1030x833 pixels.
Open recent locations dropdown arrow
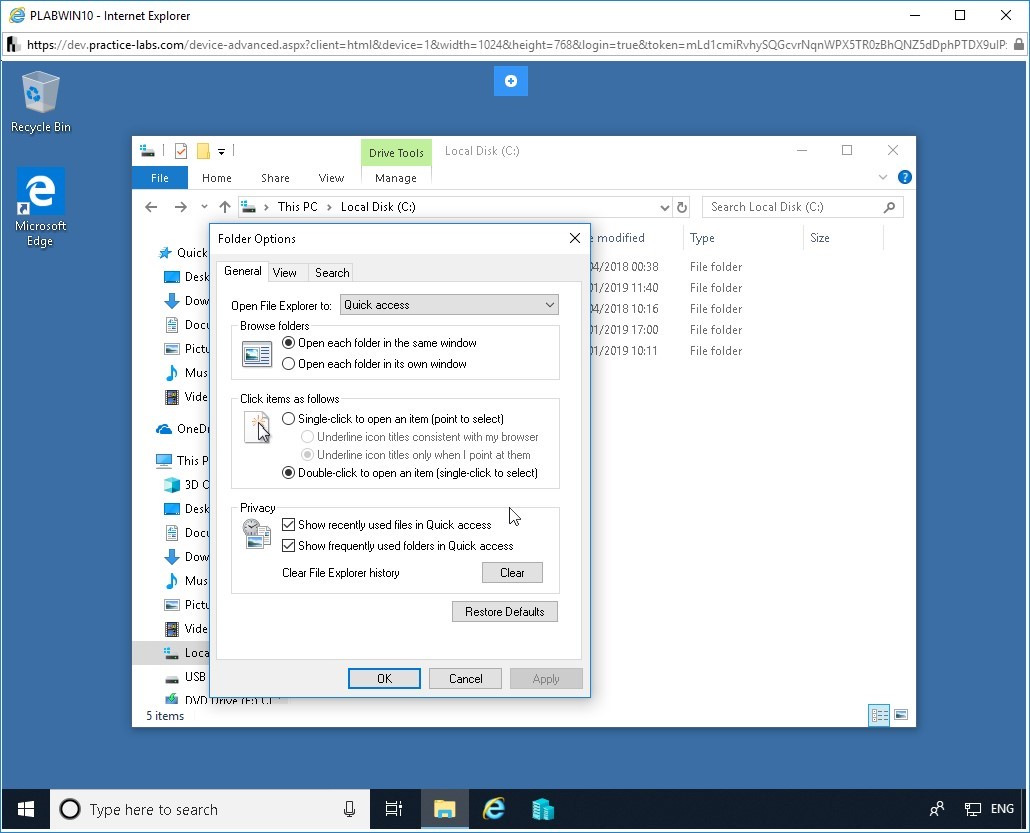pos(204,207)
